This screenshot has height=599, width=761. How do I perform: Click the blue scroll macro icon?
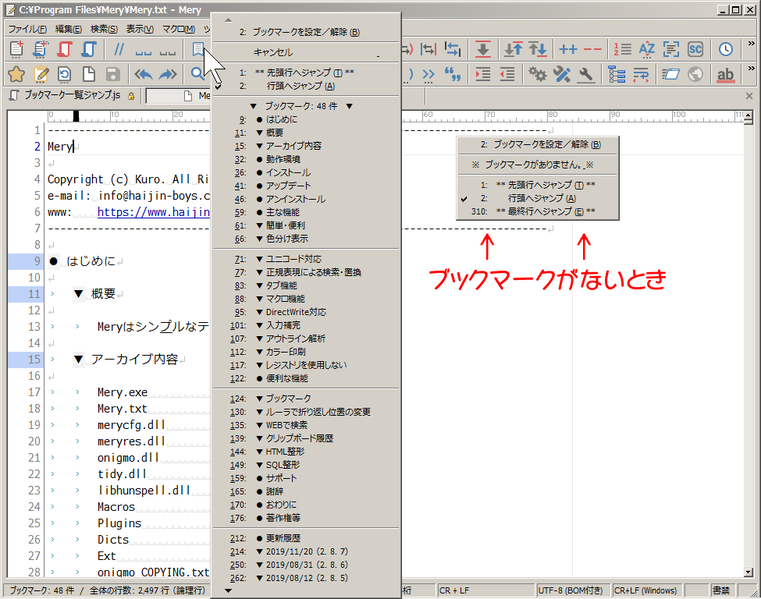pyautogui.click(x=89, y=49)
